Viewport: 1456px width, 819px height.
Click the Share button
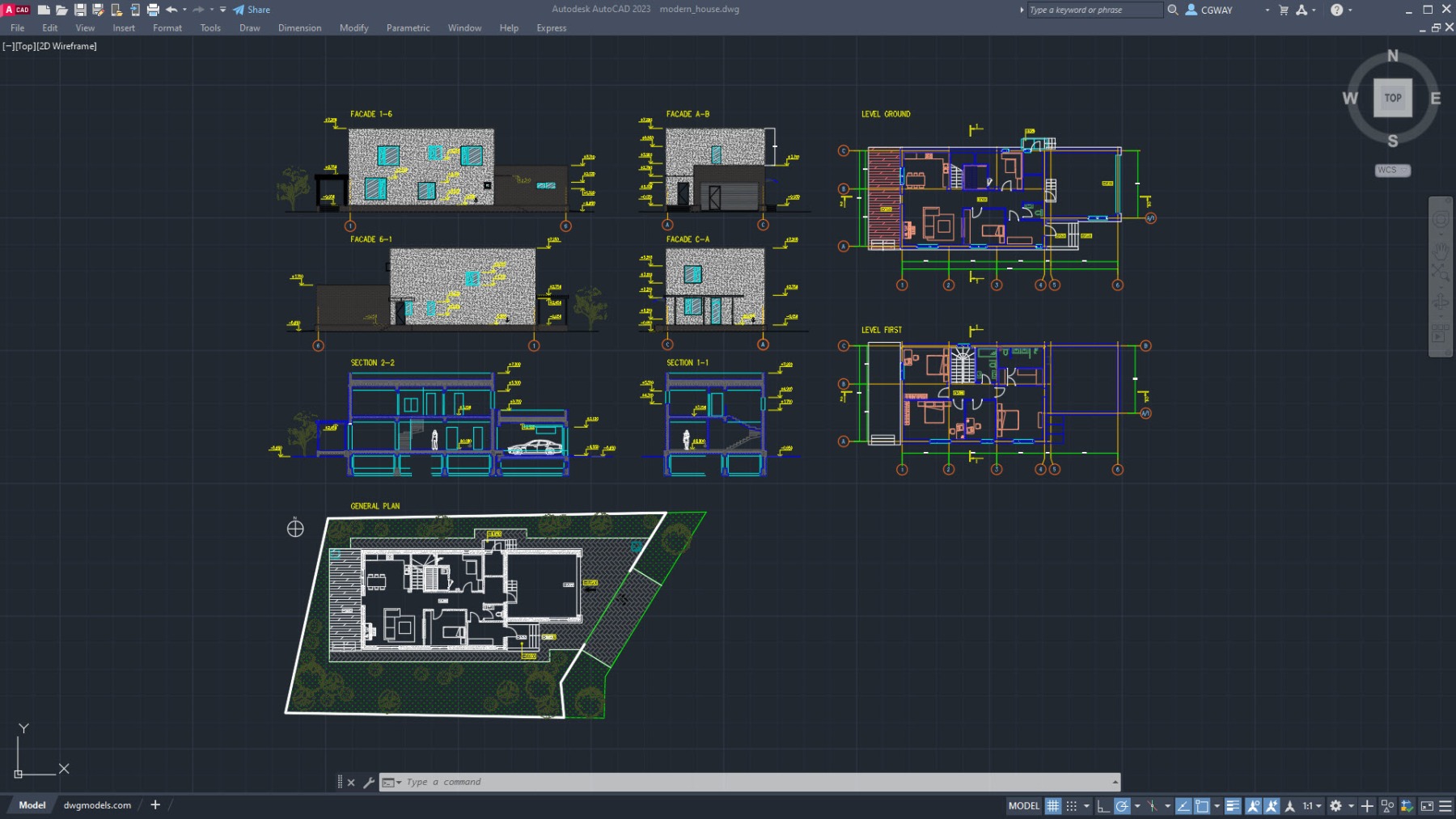point(252,10)
